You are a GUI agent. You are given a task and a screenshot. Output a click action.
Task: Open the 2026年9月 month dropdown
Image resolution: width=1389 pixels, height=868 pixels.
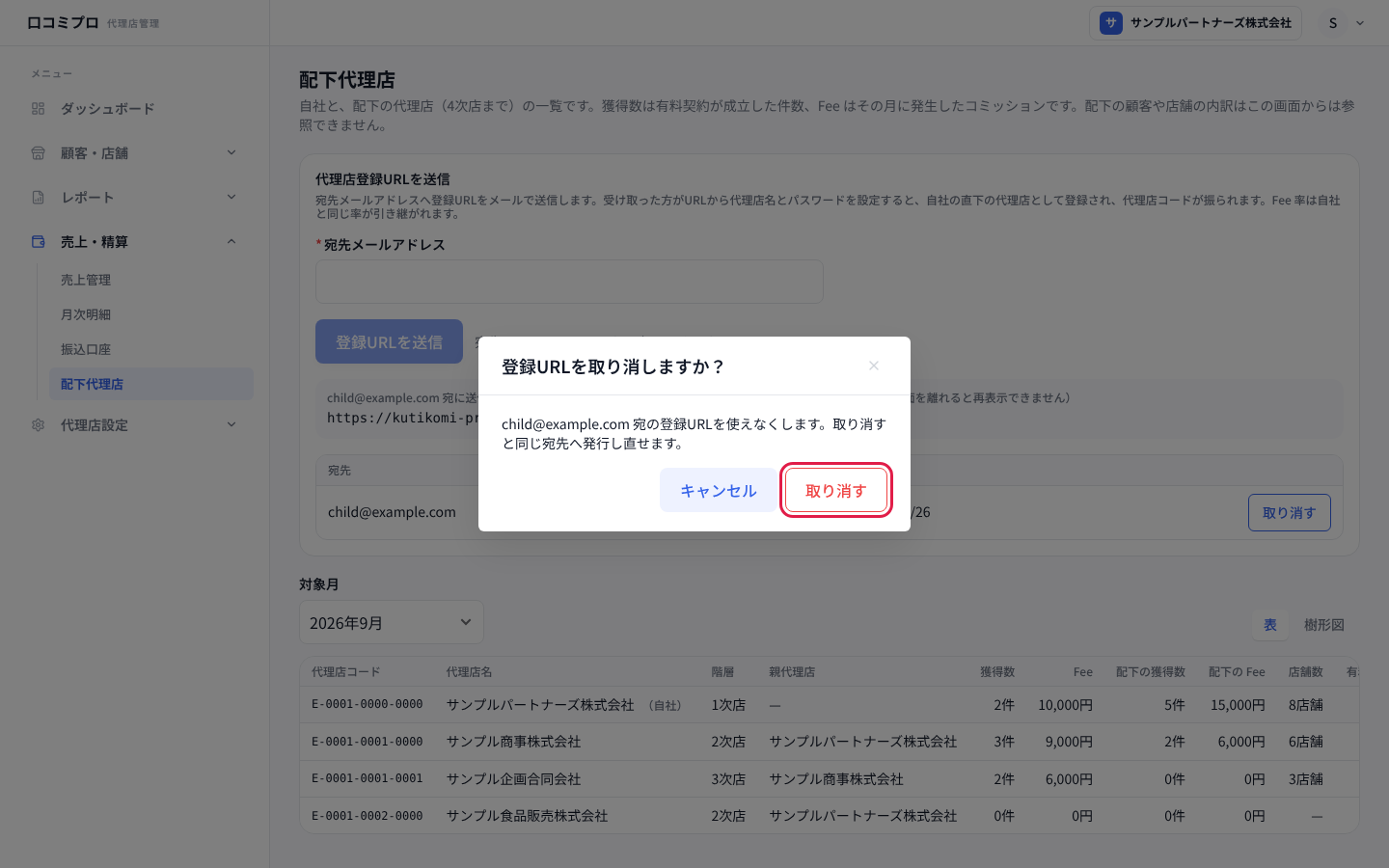392,623
